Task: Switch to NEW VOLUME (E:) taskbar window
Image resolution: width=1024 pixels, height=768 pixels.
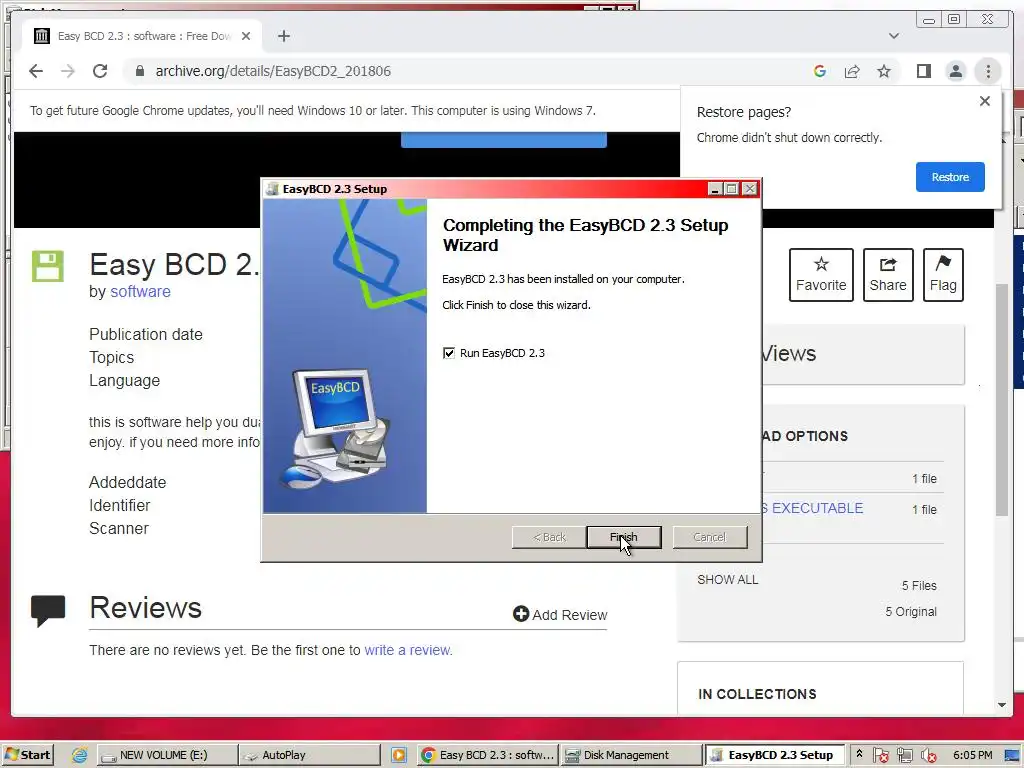Action: point(167,755)
